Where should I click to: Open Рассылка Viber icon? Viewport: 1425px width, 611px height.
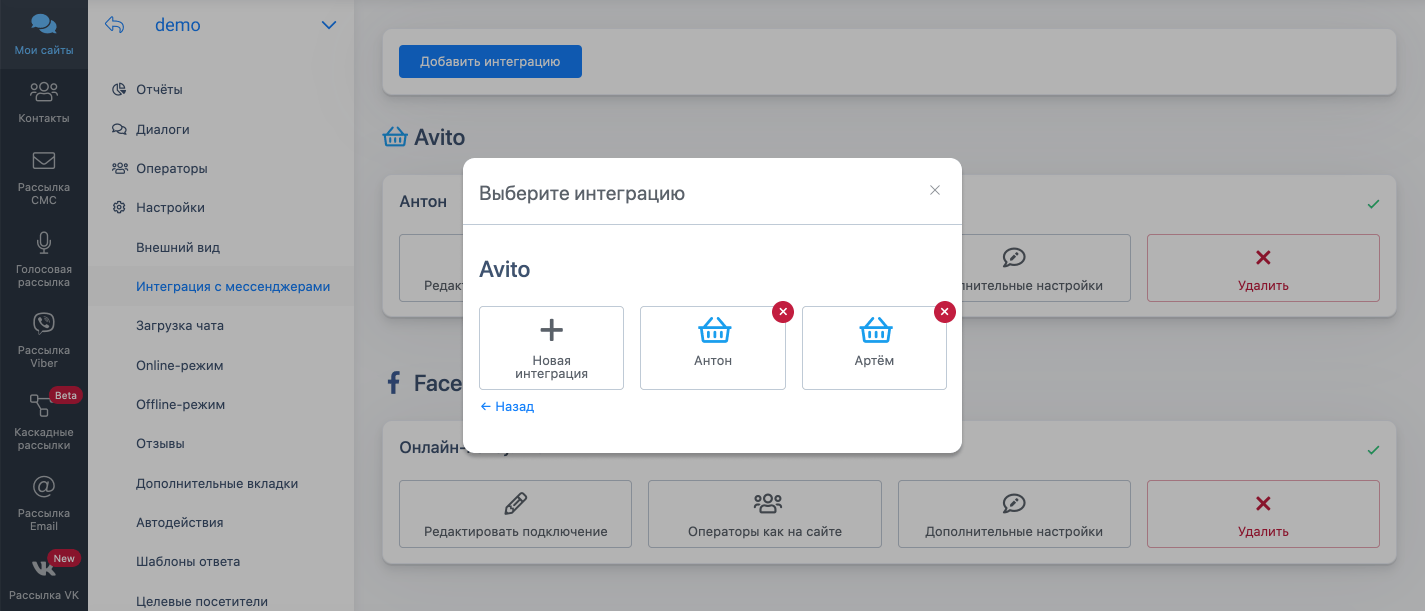43,323
